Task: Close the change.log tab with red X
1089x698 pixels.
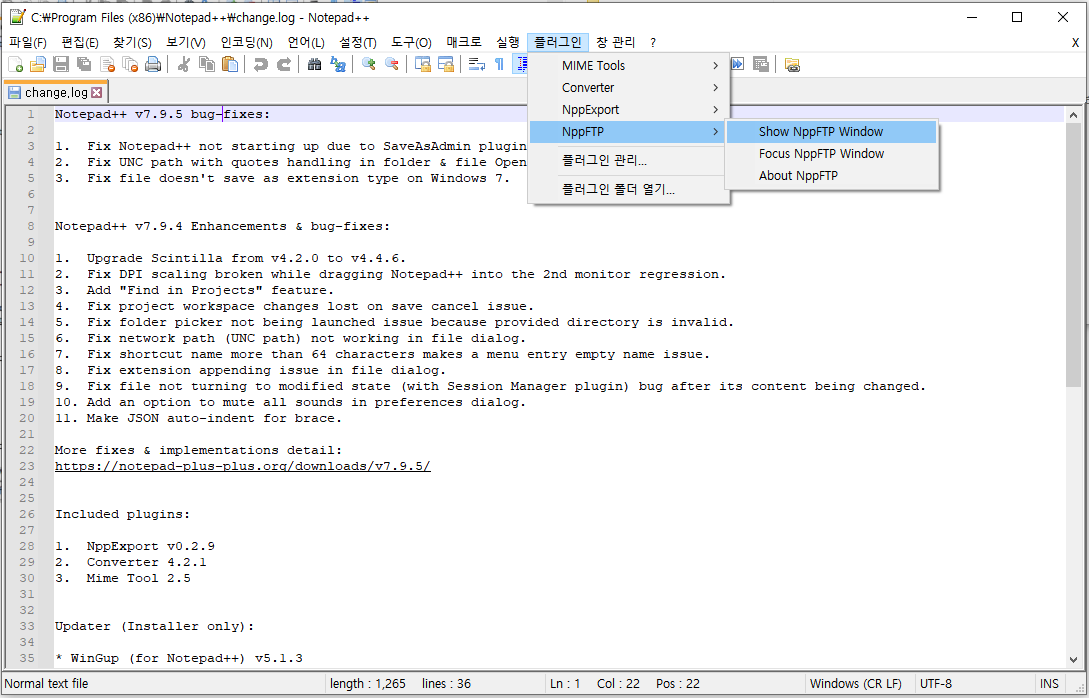Action: [97, 92]
